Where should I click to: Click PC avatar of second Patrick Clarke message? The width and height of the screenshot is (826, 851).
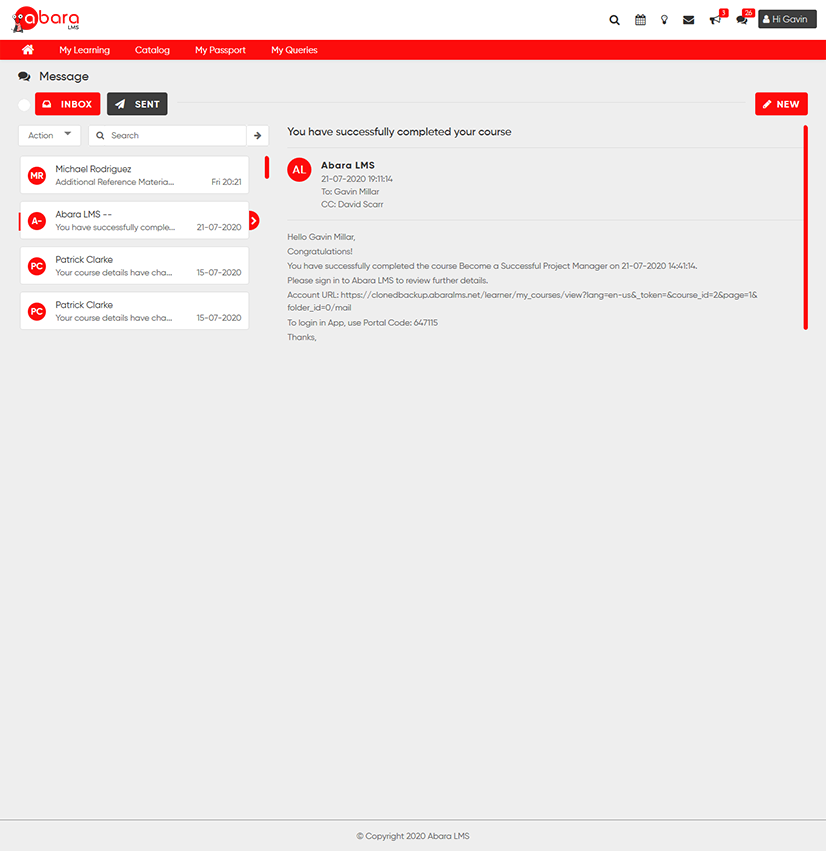[x=37, y=311]
